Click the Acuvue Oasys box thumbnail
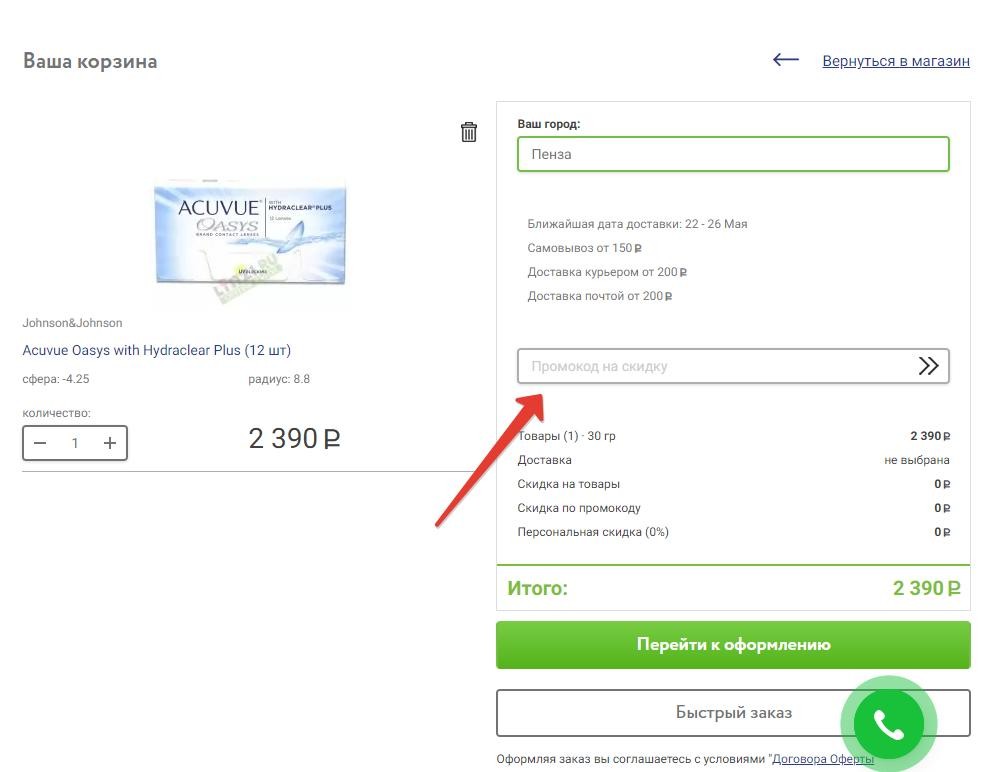This screenshot has width=988, height=772. 250,235
